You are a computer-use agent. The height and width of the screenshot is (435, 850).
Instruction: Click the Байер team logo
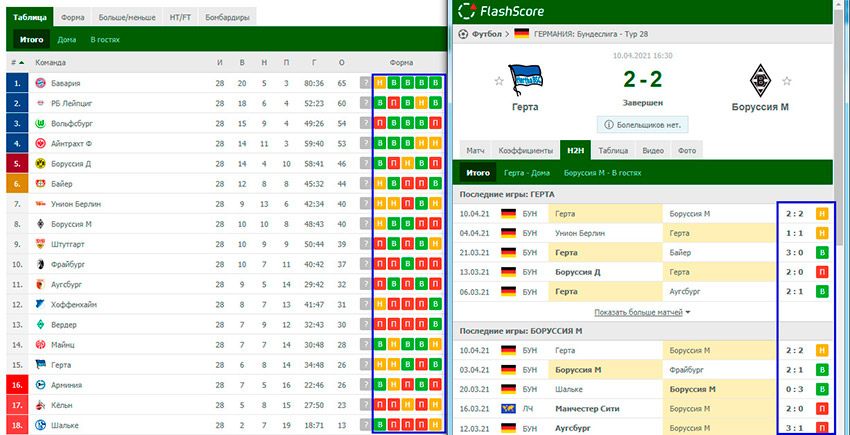click(x=40, y=184)
